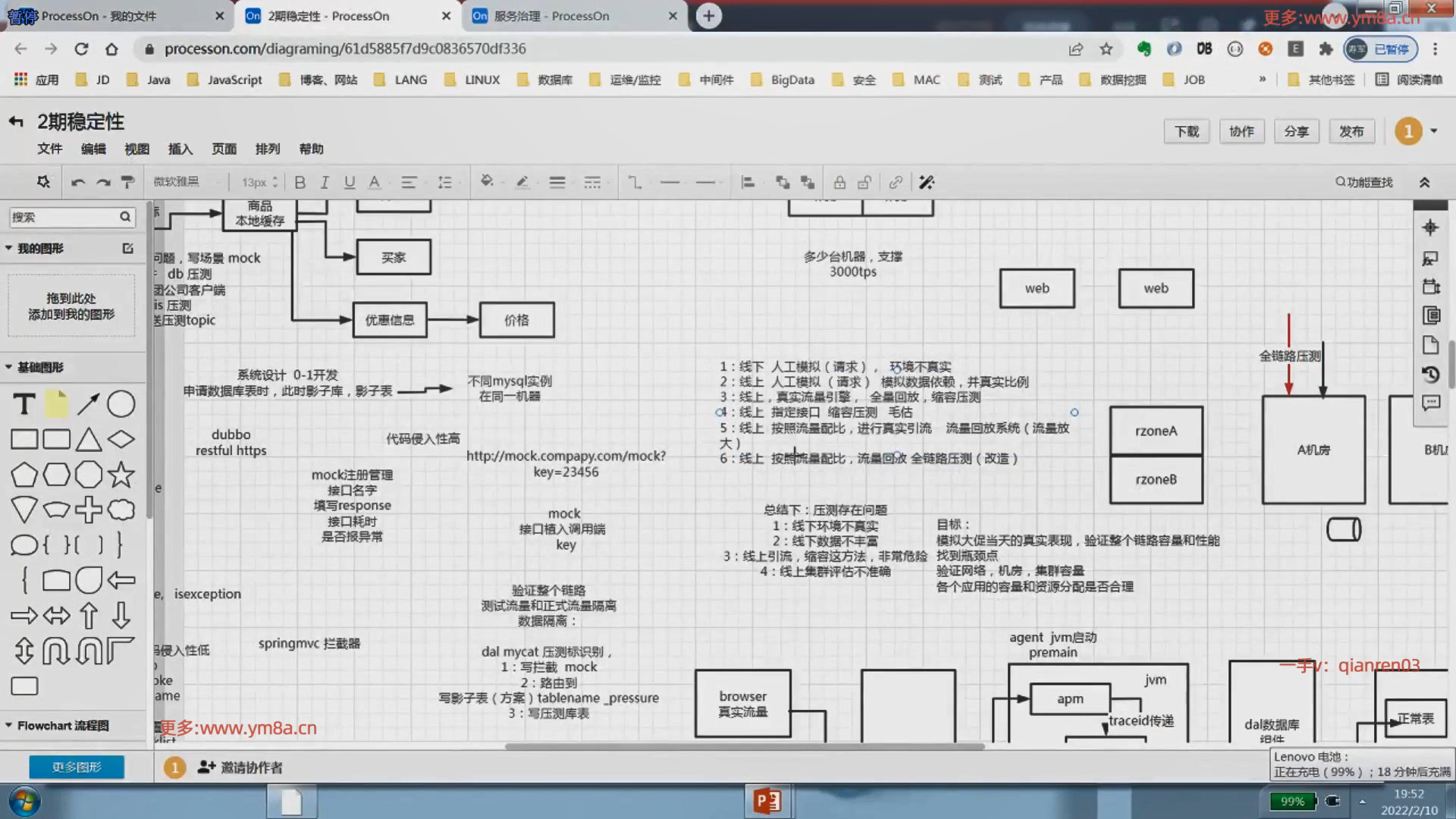
Task: Toggle bold text formatting
Action: click(x=300, y=182)
